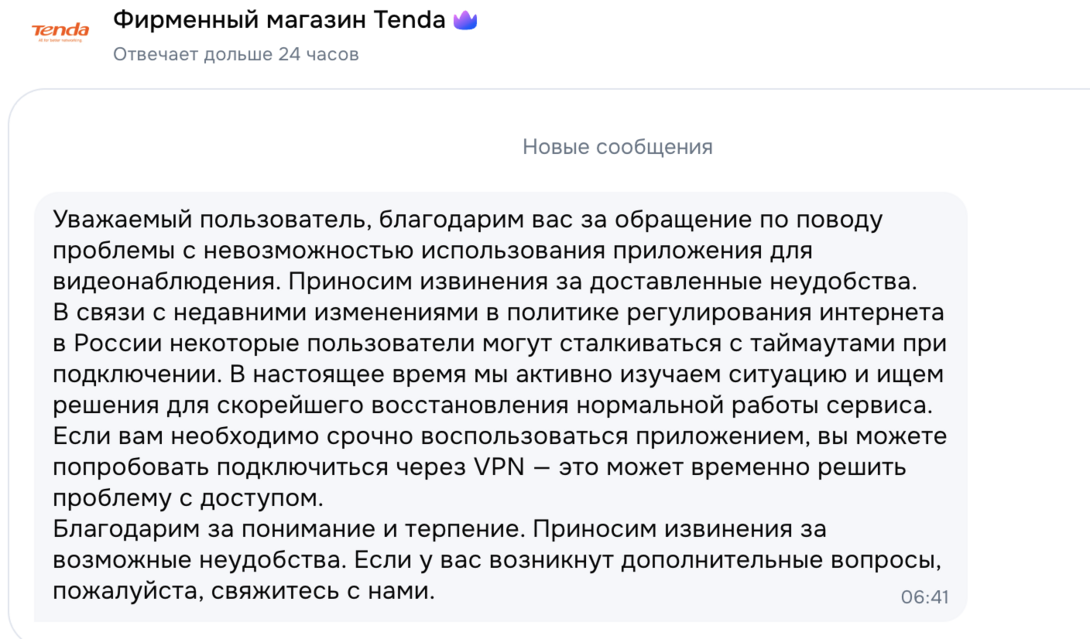
Task: Click the line starting В связи с недавними
Action: point(498,312)
